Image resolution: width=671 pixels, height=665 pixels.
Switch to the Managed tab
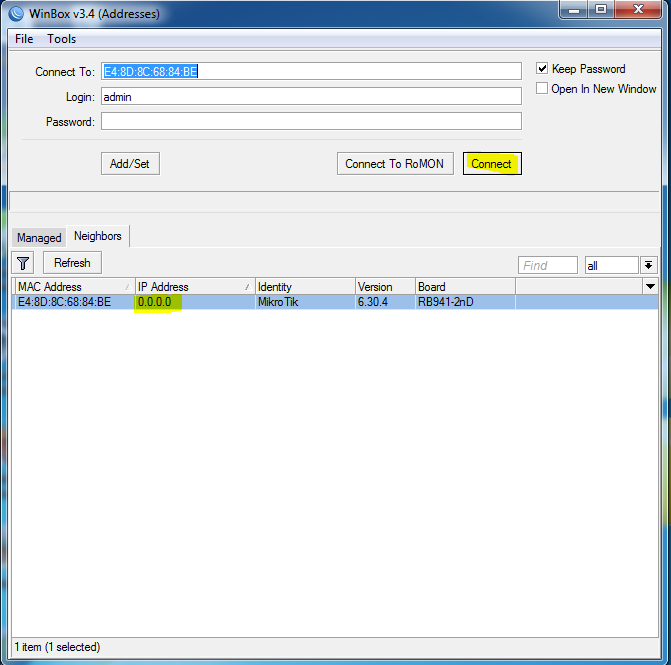39,238
